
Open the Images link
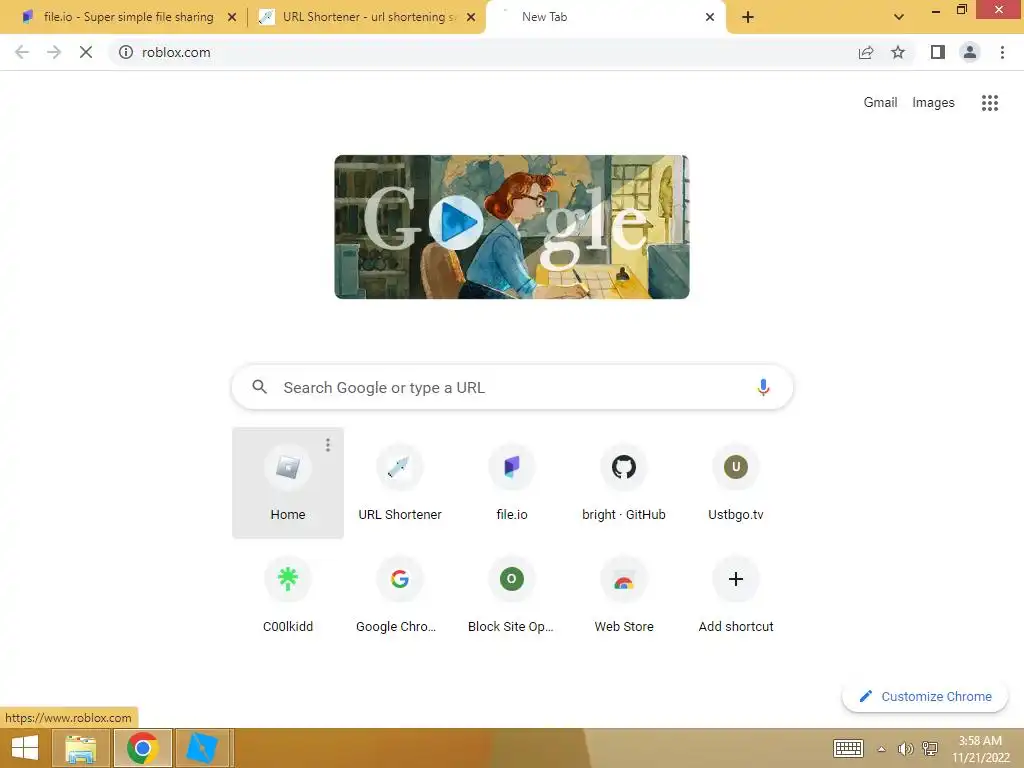pyautogui.click(x=933, y=103)
